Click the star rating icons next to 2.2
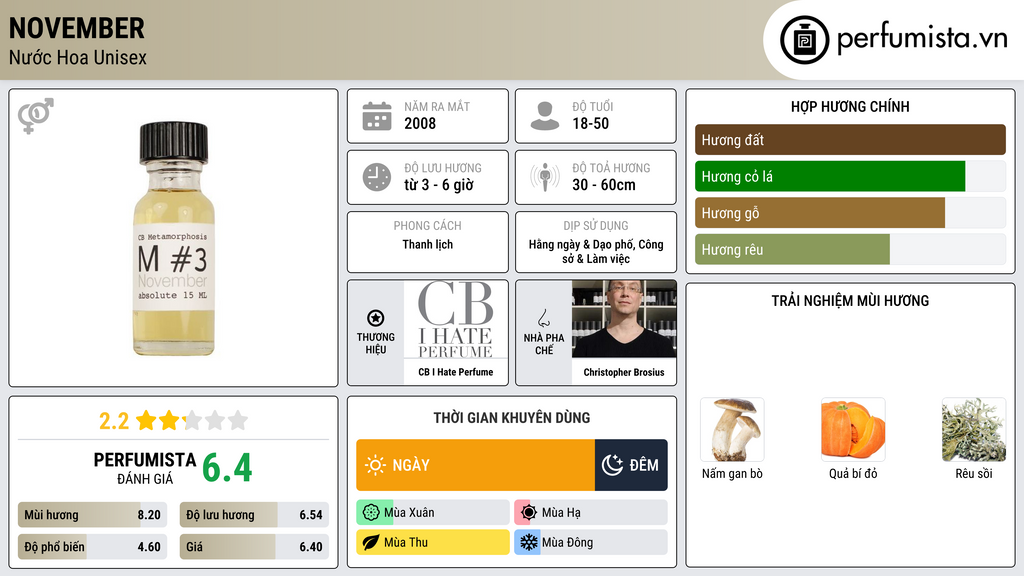Viewport: 1024px width, 576px height. pyautogui.click(x=192, y=420)
